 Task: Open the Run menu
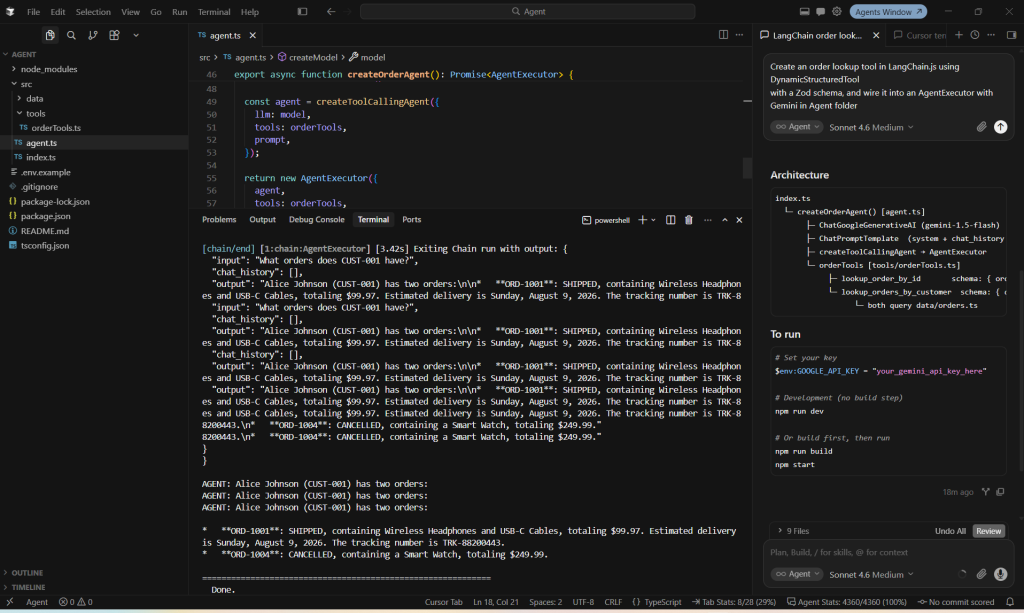pyautogui.click(x=180, y=12)
